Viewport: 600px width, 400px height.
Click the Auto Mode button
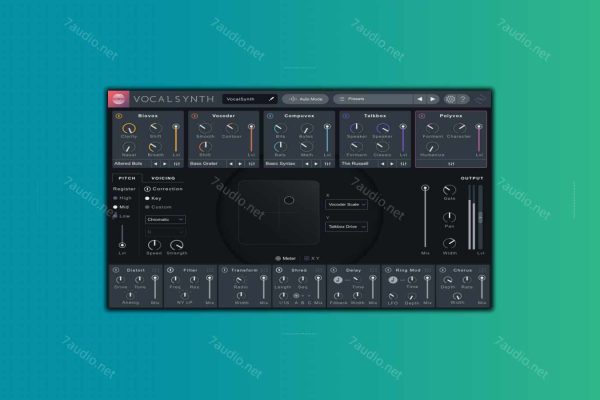pos(305,99)
